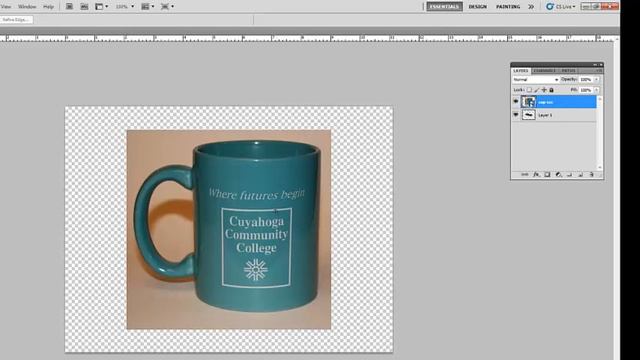
Task: Switch to the Channels tab
Action: click(544, 71)
